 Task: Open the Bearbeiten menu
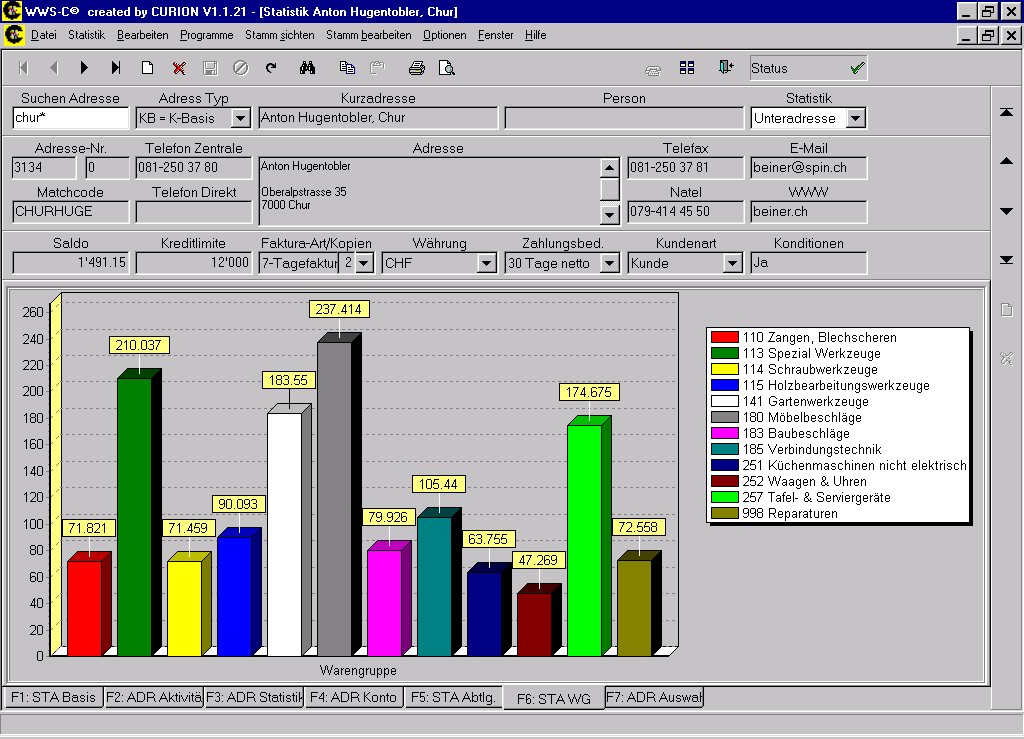click(142, 35)
